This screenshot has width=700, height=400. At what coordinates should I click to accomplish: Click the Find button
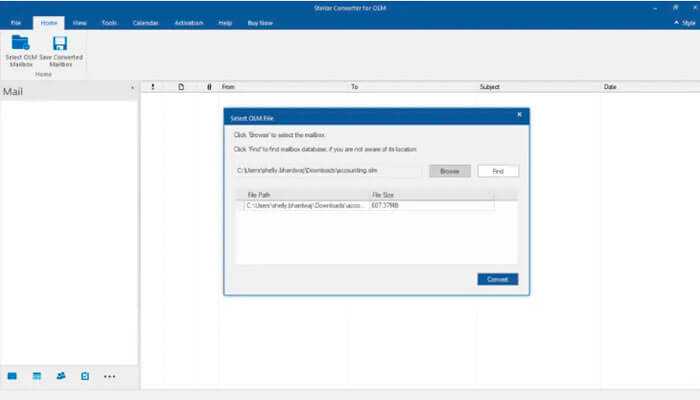pos(498,171)
